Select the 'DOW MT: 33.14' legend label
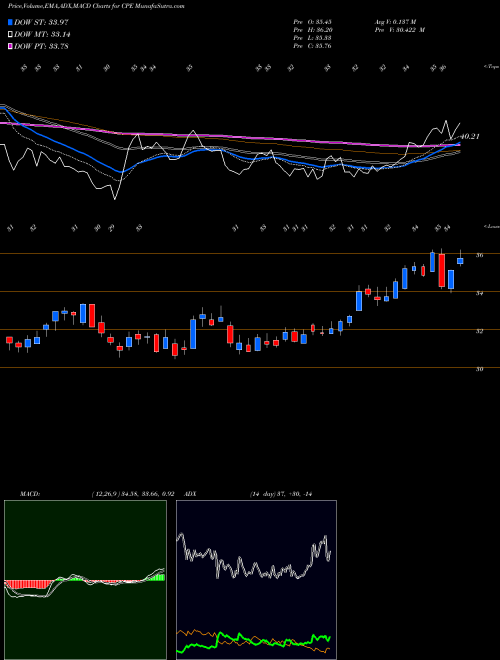 coord(42,35)
